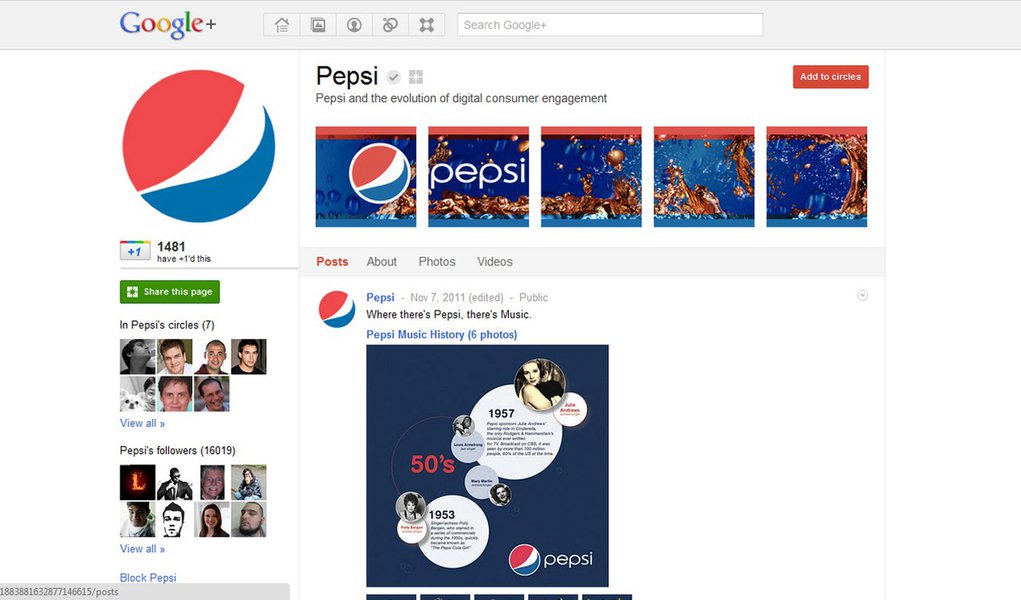Open fifth banner photo
The width and height of the screenshot is (1021, 600).
coord(817,177)
